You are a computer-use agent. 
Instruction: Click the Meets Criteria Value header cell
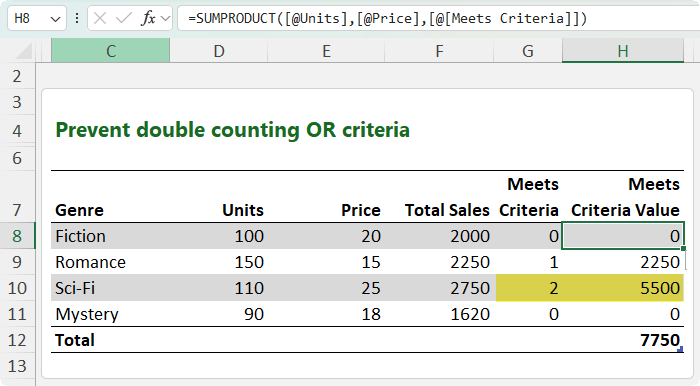coord(623,197)
